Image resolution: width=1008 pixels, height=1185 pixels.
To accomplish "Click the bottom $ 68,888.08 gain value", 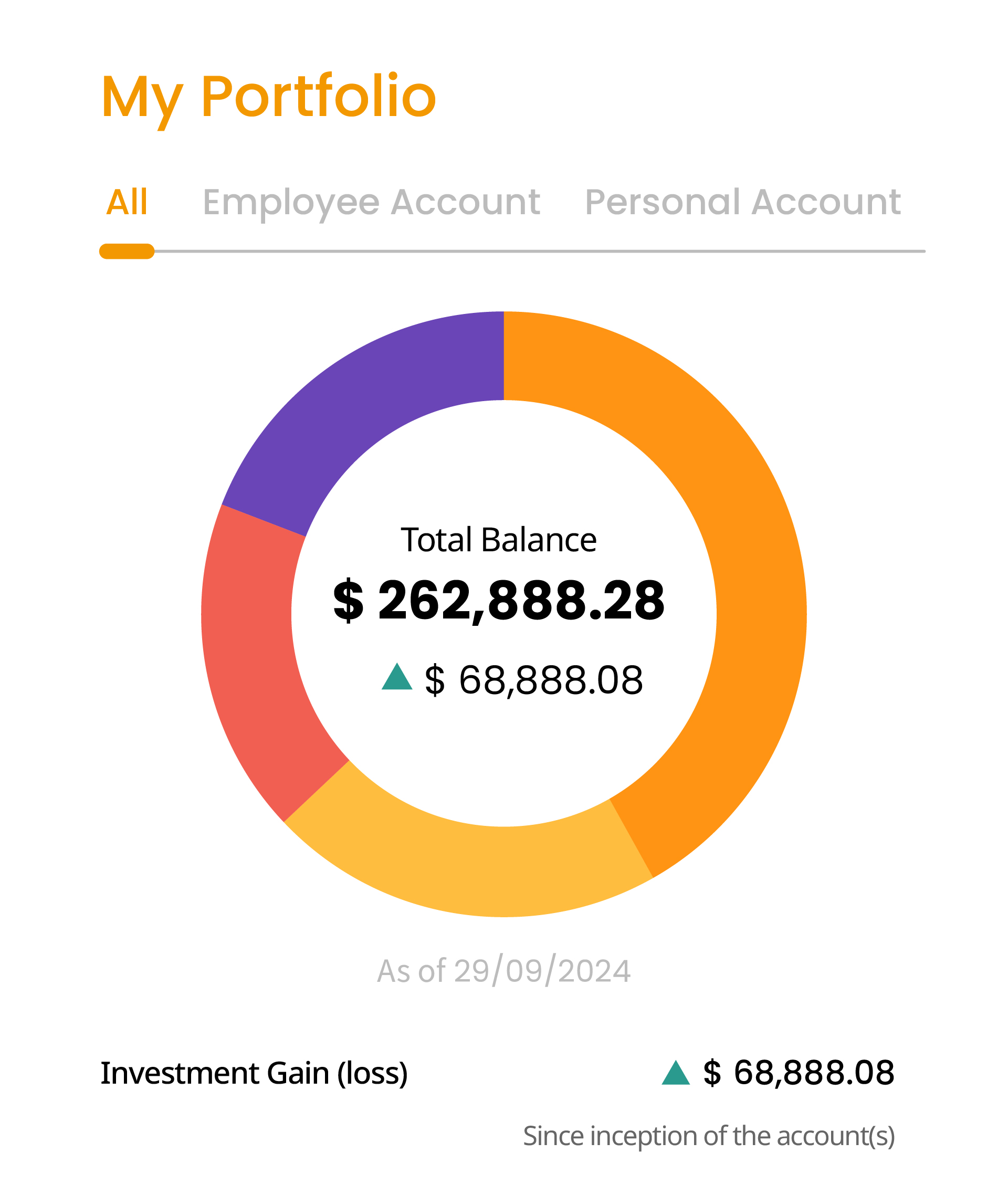I will tap(799, 1073).
